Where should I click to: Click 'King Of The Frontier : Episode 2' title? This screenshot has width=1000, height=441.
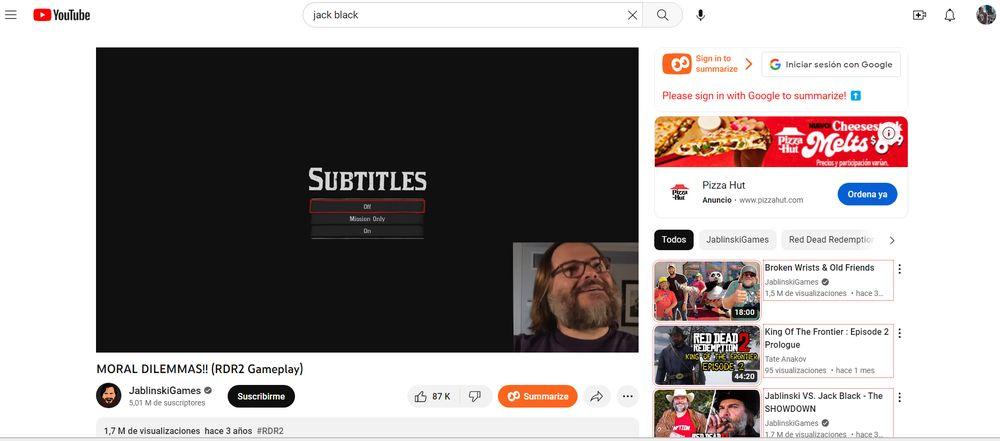click(x=827, y=338)
